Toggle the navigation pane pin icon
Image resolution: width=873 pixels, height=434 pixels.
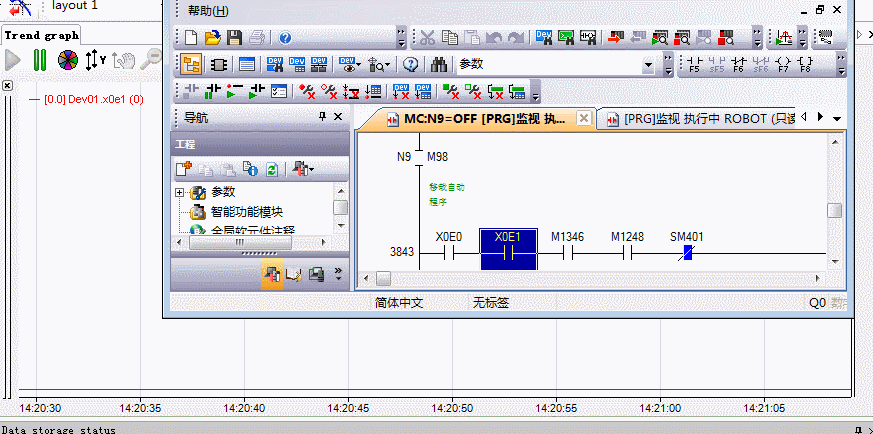tap(322, 117)
